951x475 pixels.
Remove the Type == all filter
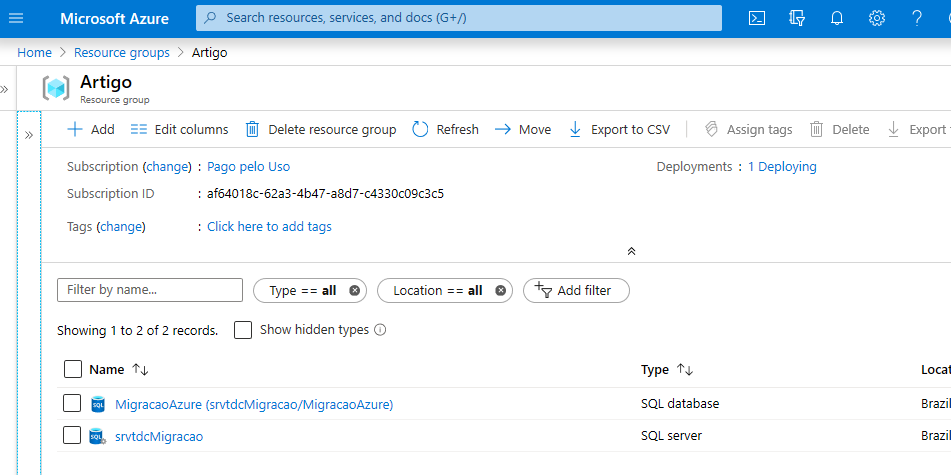pyautogui.click(x=354, y=290)
